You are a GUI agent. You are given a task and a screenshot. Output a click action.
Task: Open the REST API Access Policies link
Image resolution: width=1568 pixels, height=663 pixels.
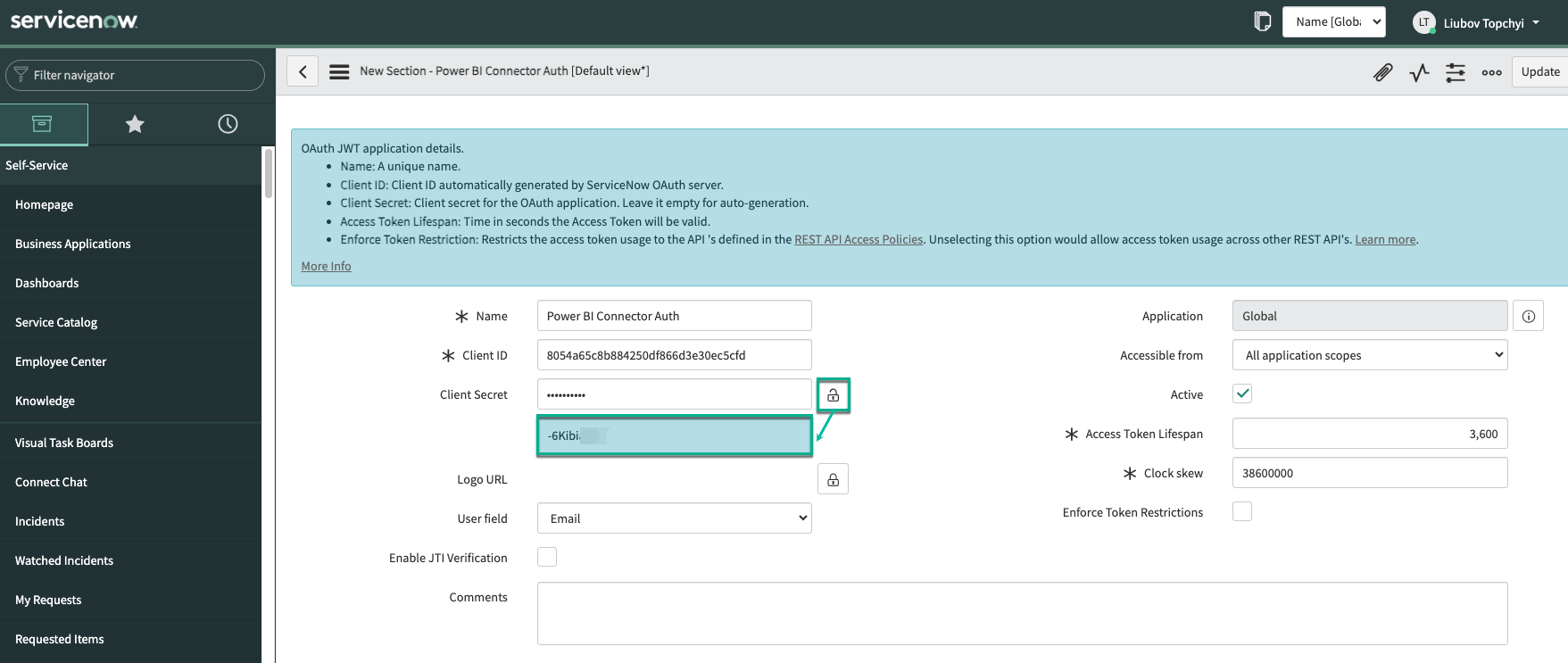click(859, 239)
